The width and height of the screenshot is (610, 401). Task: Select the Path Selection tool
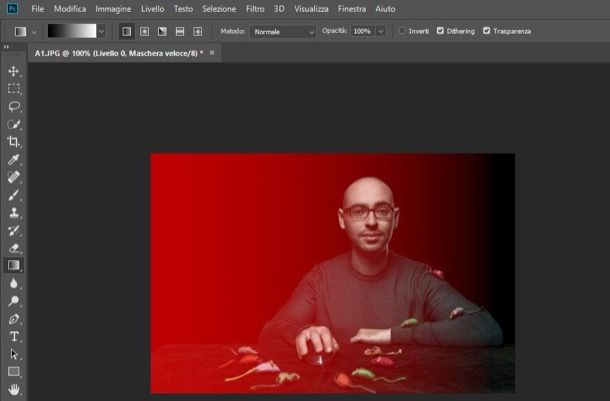click(x=14, y=354)
